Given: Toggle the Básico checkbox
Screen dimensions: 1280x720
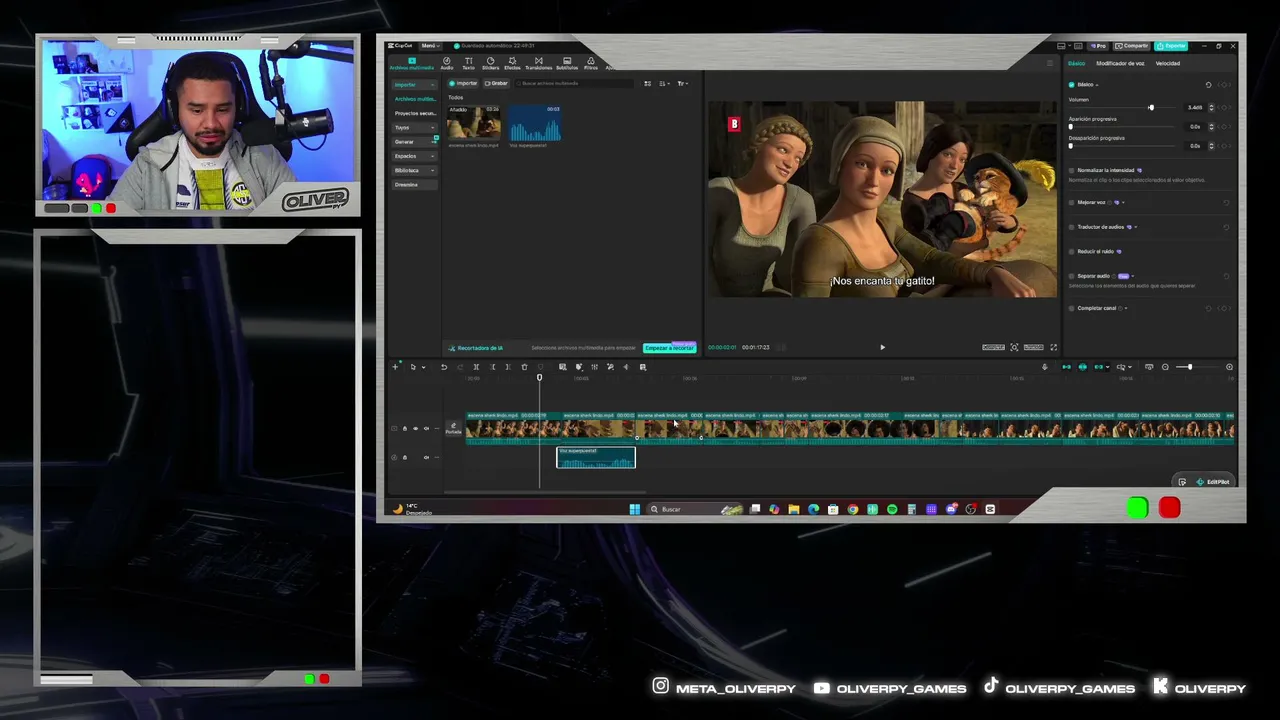Looking at the screenshot, I should (x=1071, y=85).
